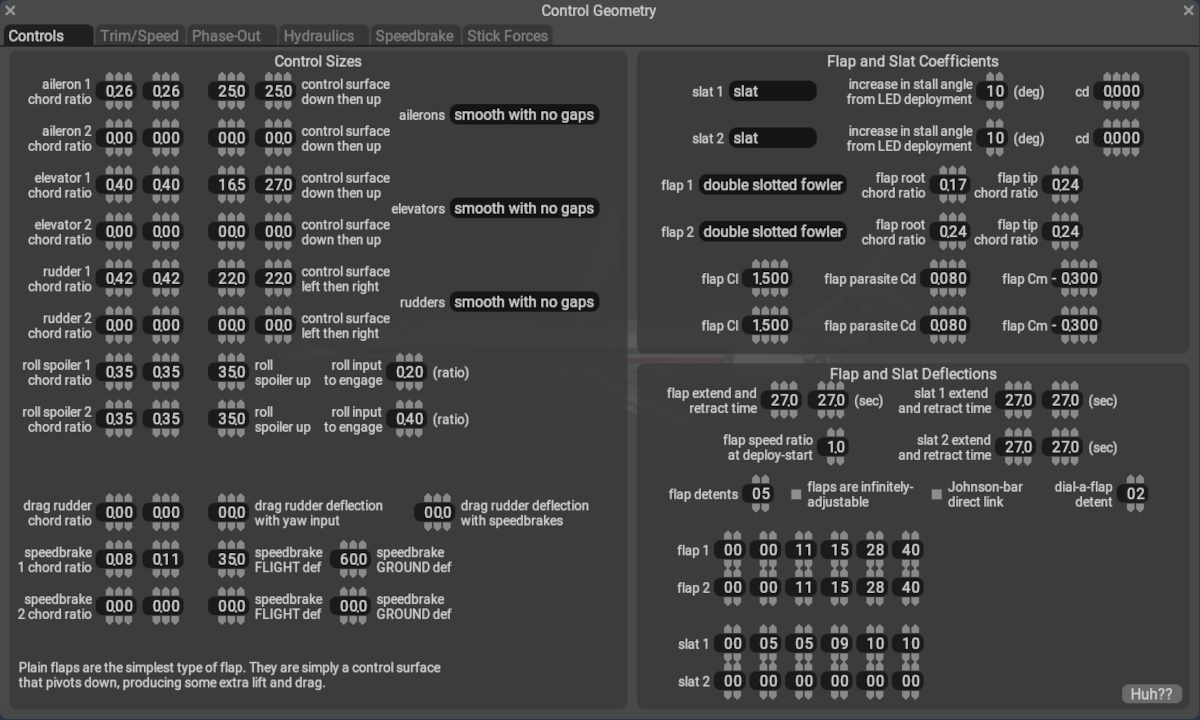1200x720 pixels.
Task: Click the Huh?? help button
Action: (1151, 694)
